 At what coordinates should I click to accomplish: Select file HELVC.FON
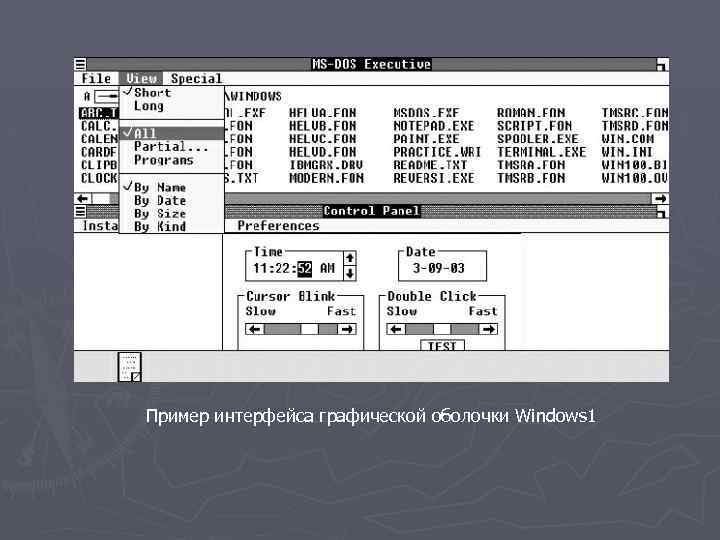[322, 139]
